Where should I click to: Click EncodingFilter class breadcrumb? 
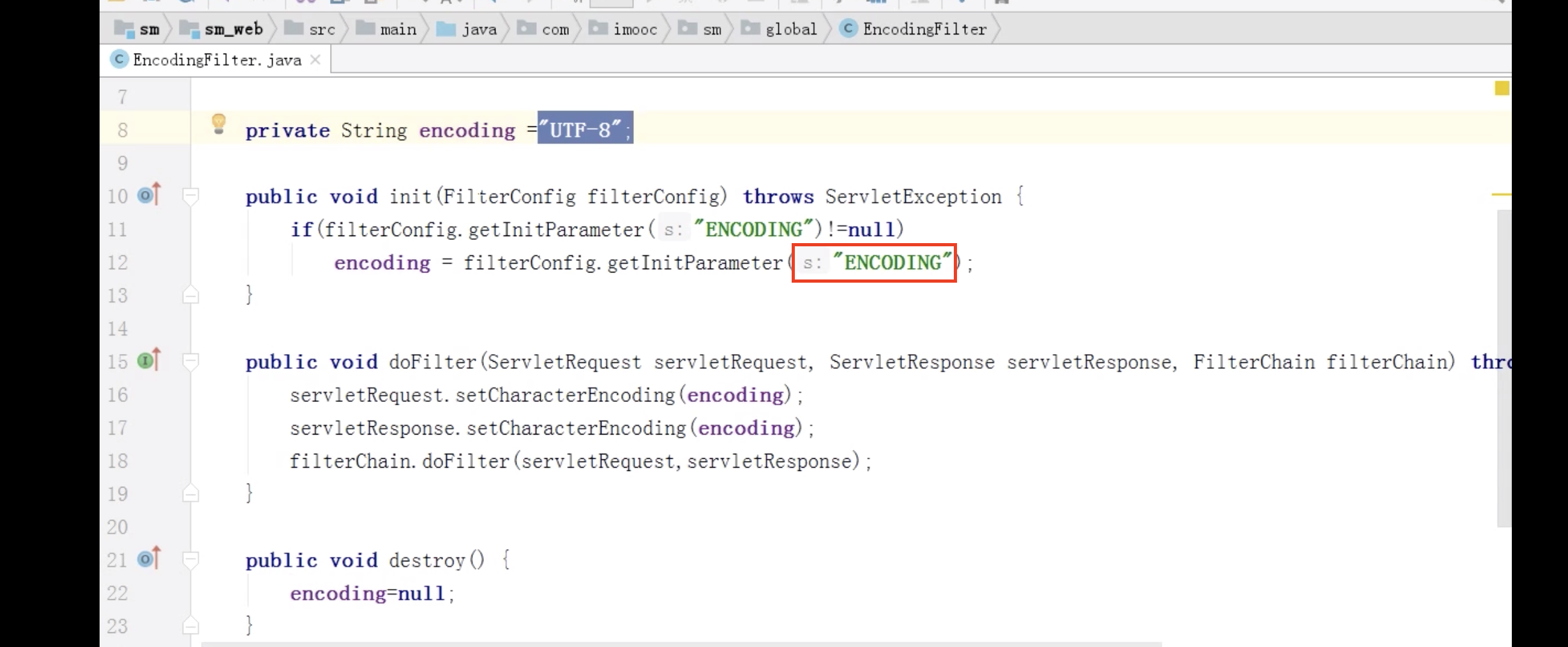click(x=914, y=29)
